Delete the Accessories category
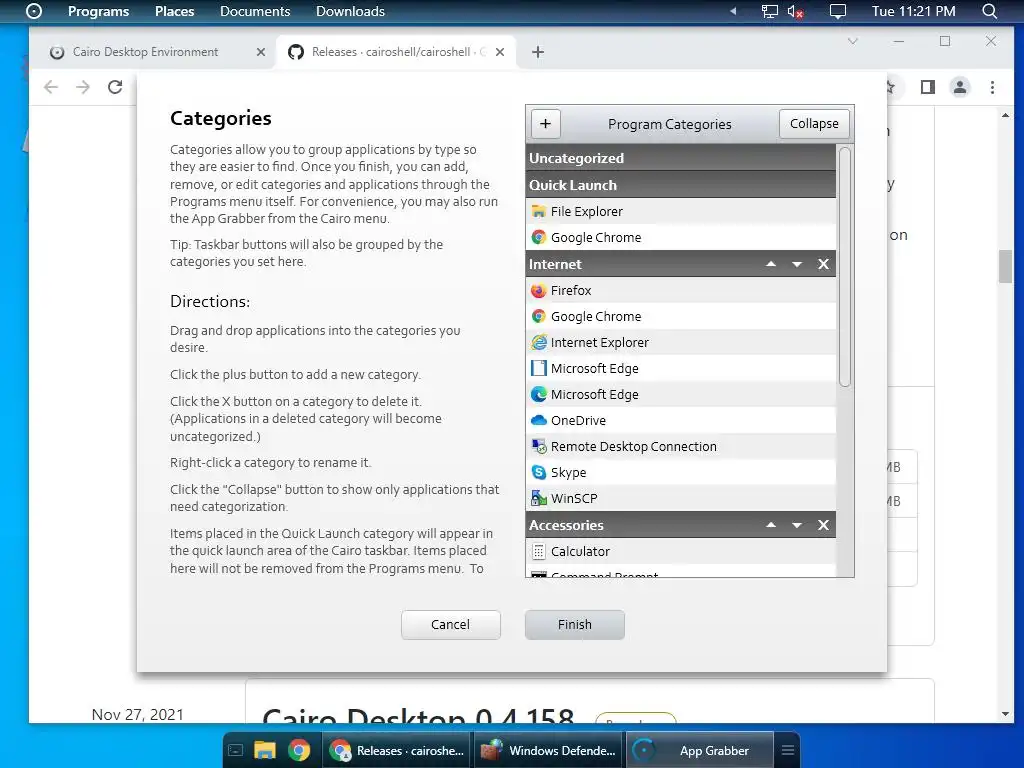Viewport: 1024px width, 768px height. pyautogui.click(x=823, y=525)
